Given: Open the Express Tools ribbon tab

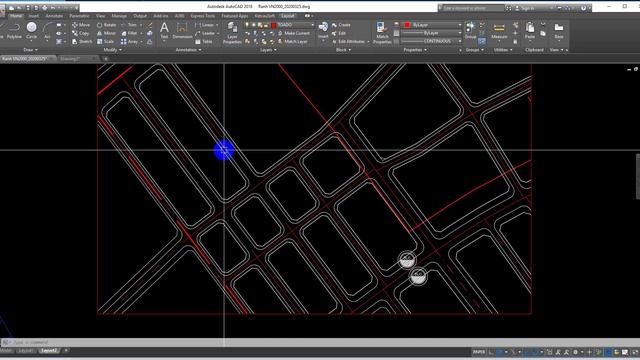Looking at the screenshot, I should point(202,16).
